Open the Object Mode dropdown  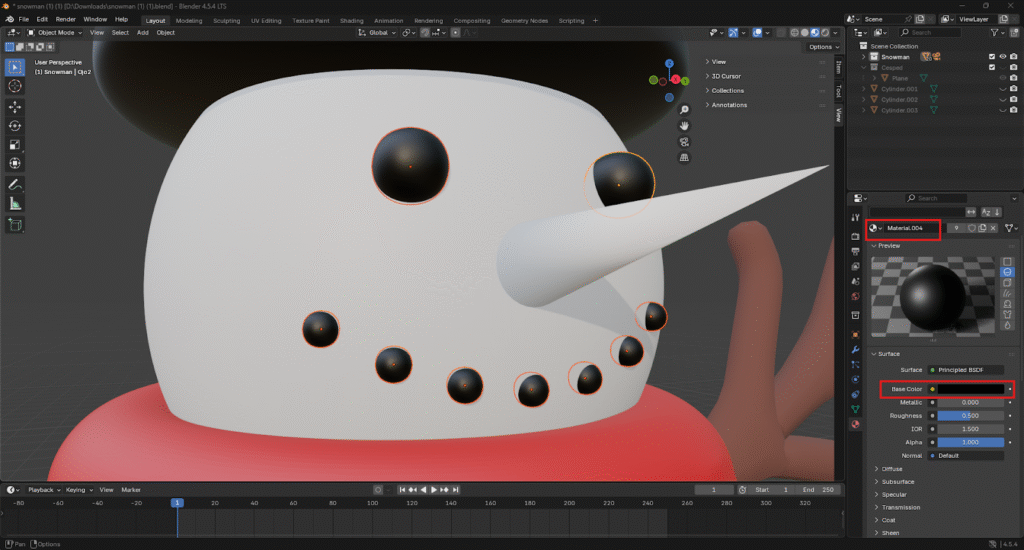[x=56, y=32]
